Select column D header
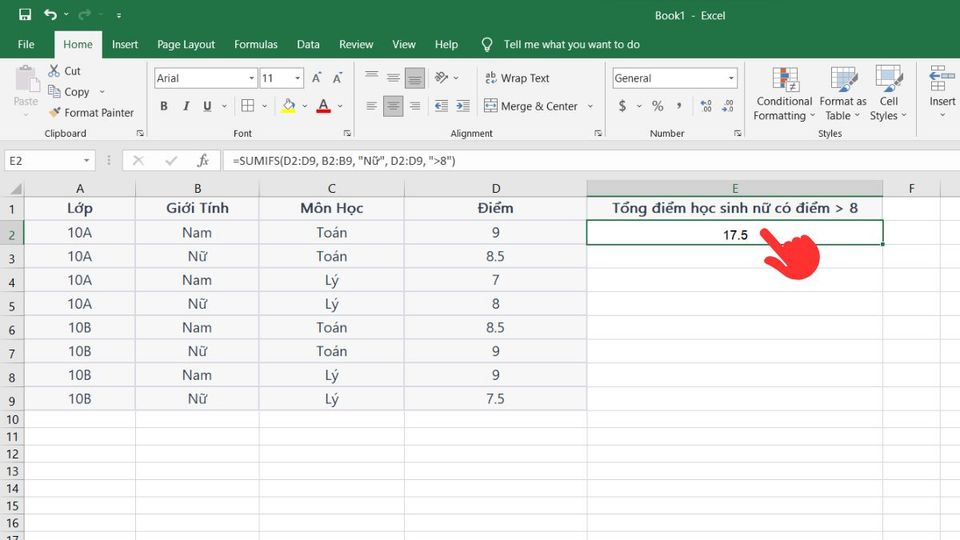The width and height of the screenshot is (960, 540). 495,189
